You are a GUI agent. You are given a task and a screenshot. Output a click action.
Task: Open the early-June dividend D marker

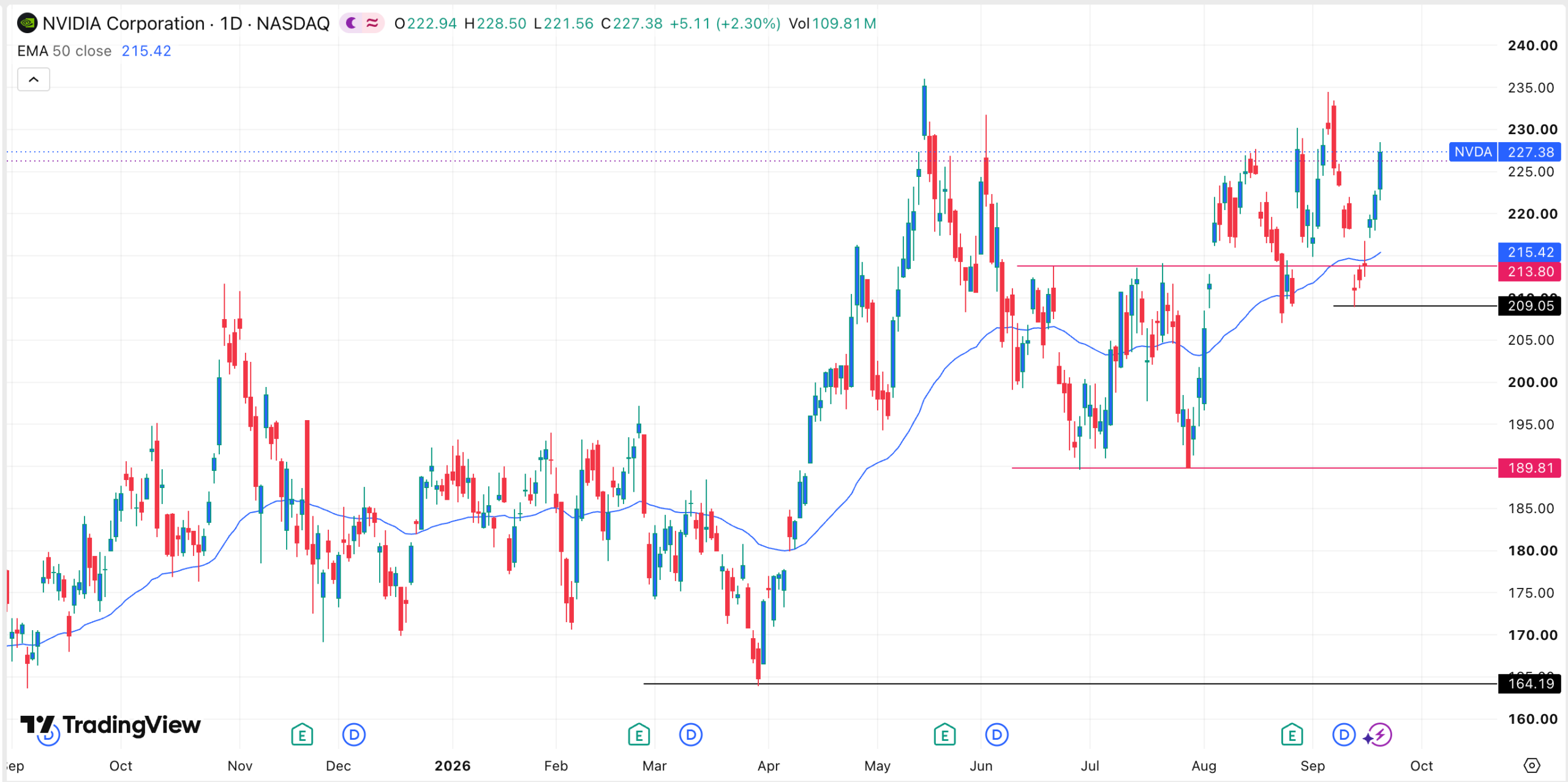[997, 734]
